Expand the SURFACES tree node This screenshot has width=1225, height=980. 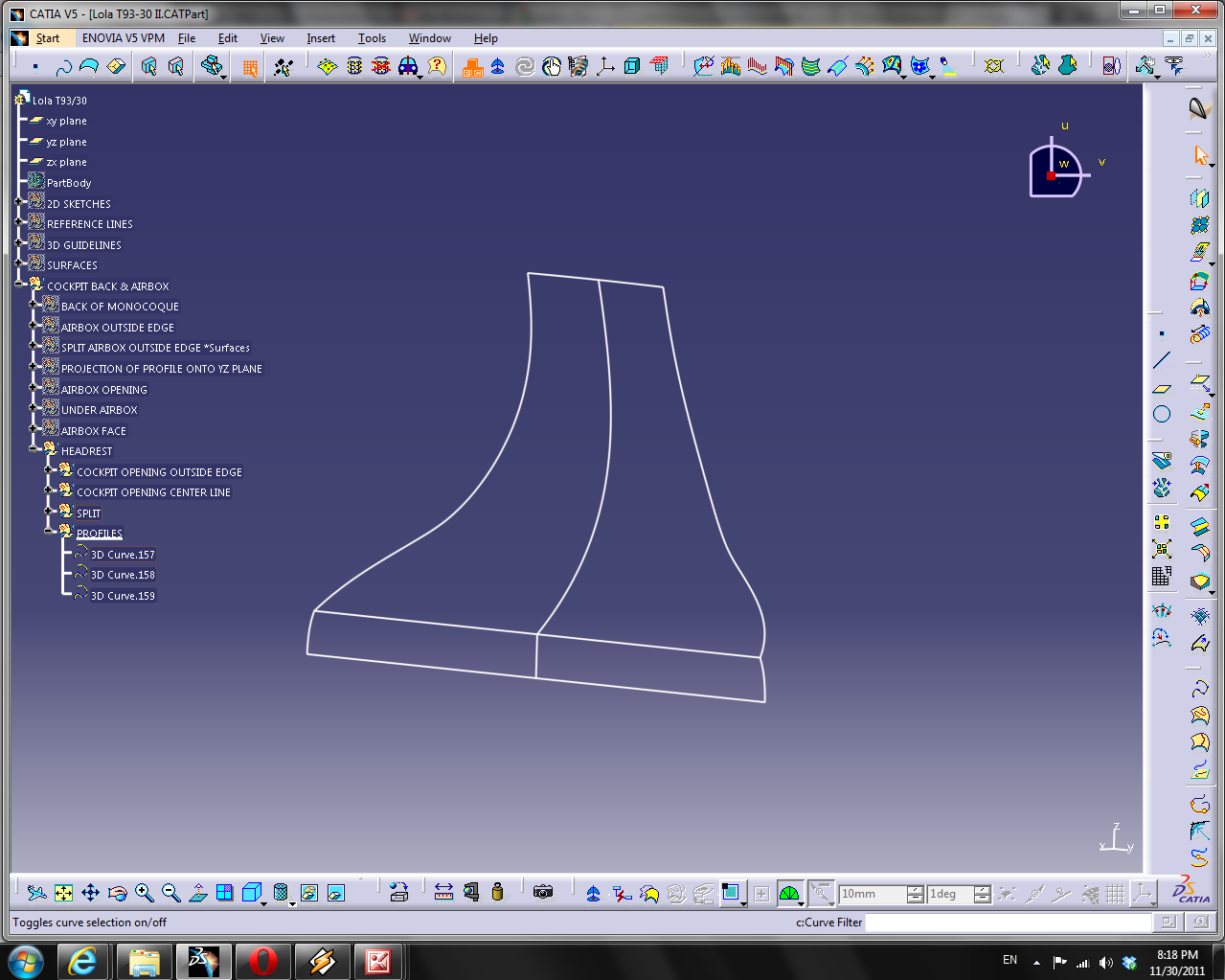coord(18,263)
